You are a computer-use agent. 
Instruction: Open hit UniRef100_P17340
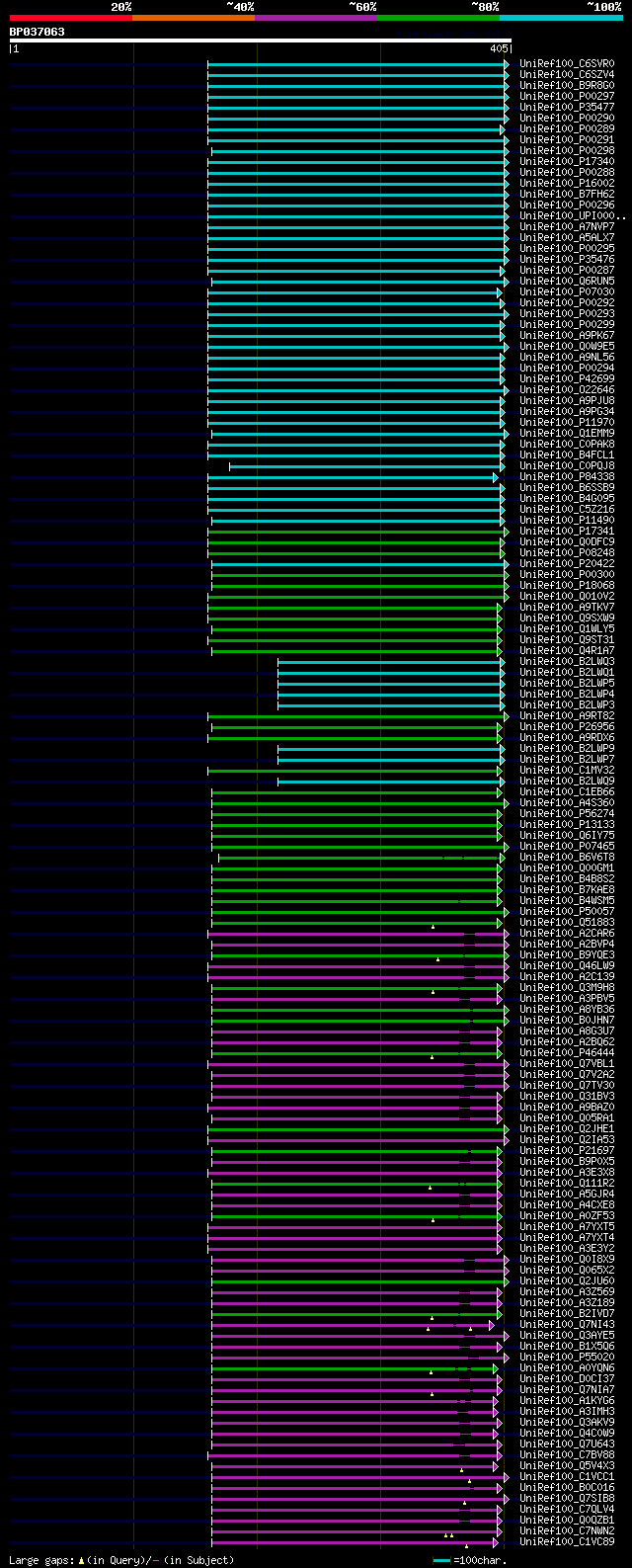coord(567,161)
